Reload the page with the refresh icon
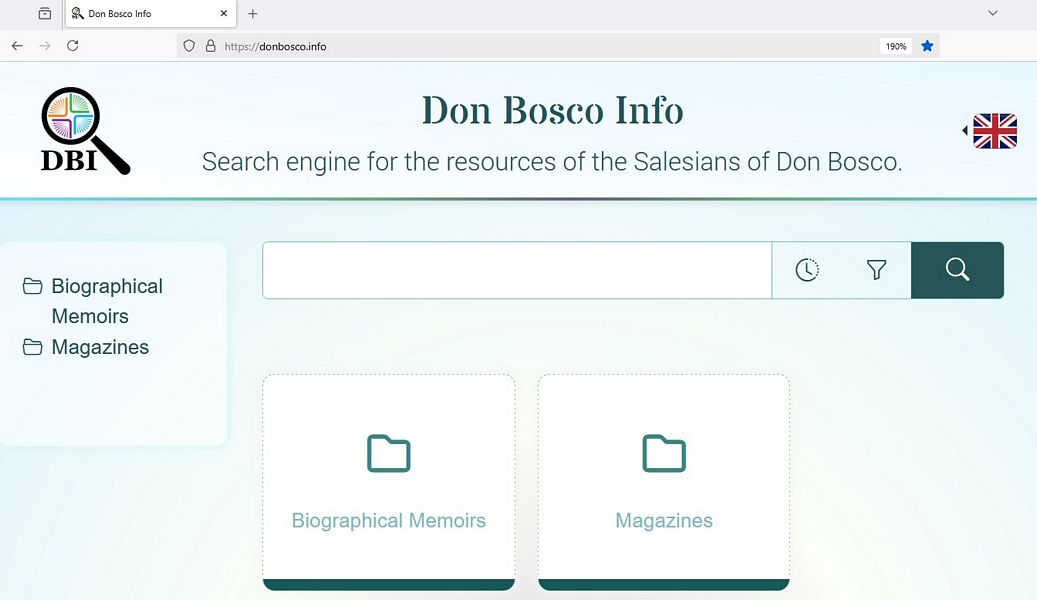 (x=73, y=46)
